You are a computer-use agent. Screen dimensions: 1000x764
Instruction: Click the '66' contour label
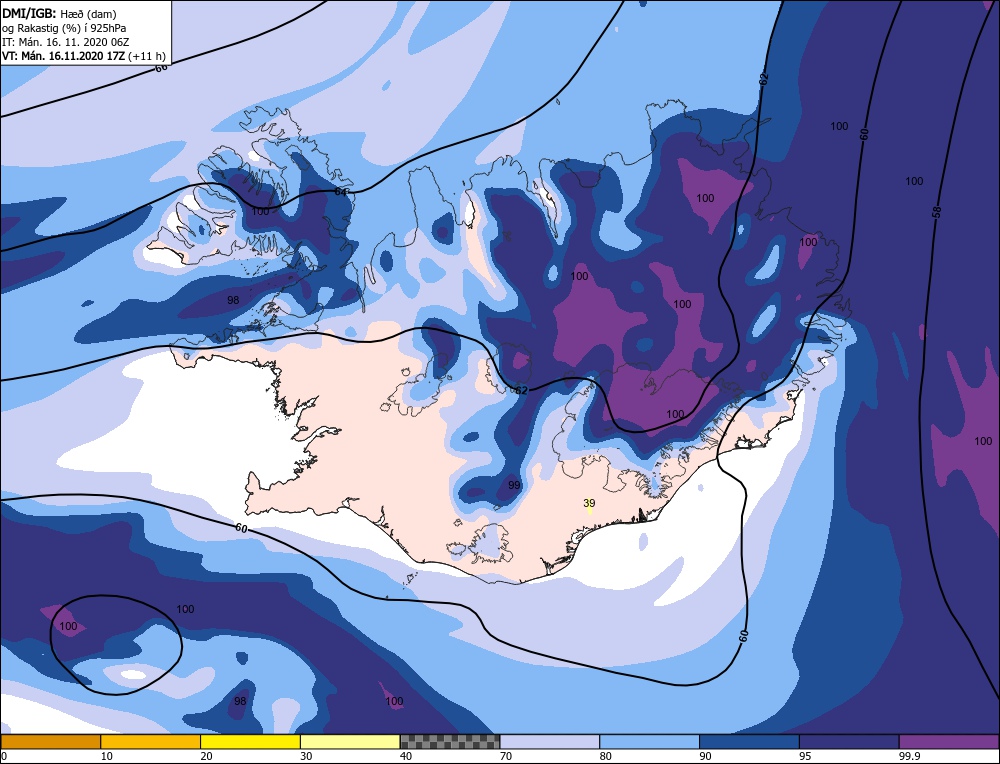(161, 66)
